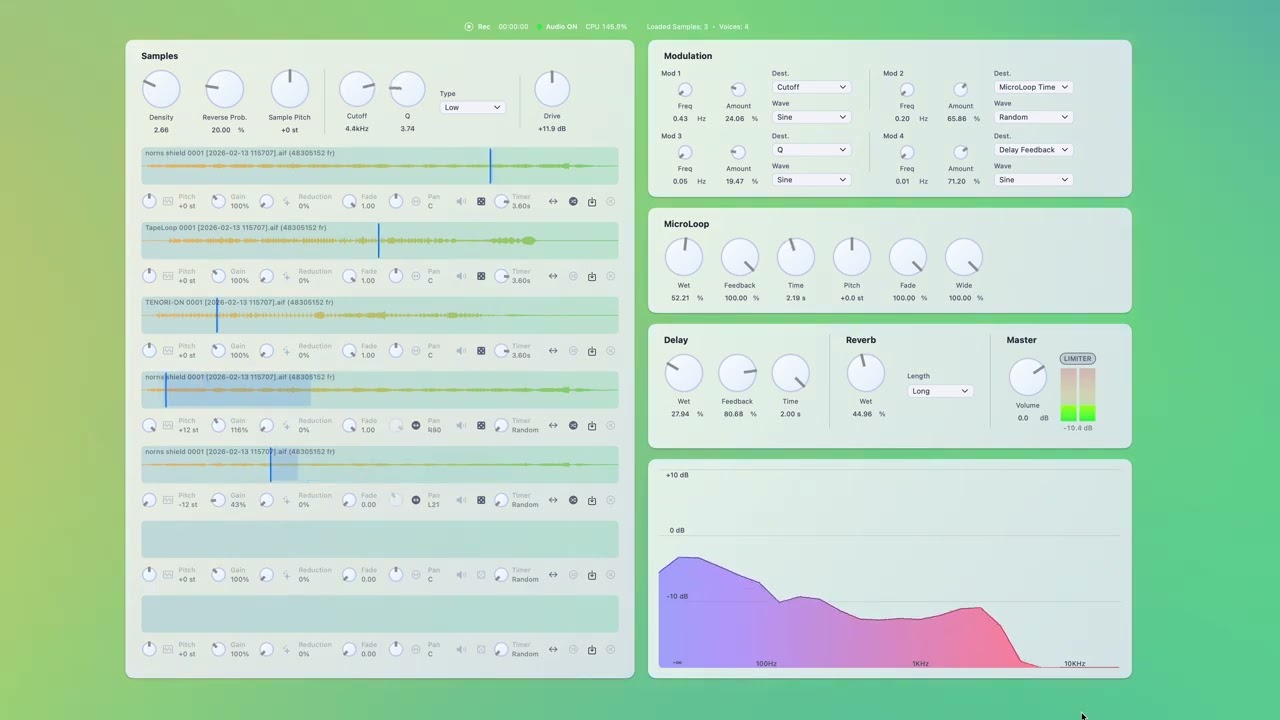The width and height of the screenshot is (1280, 720).
Task: Click the sparkle reduction icon in the +12 st sample row
Action: pos(286,425)
